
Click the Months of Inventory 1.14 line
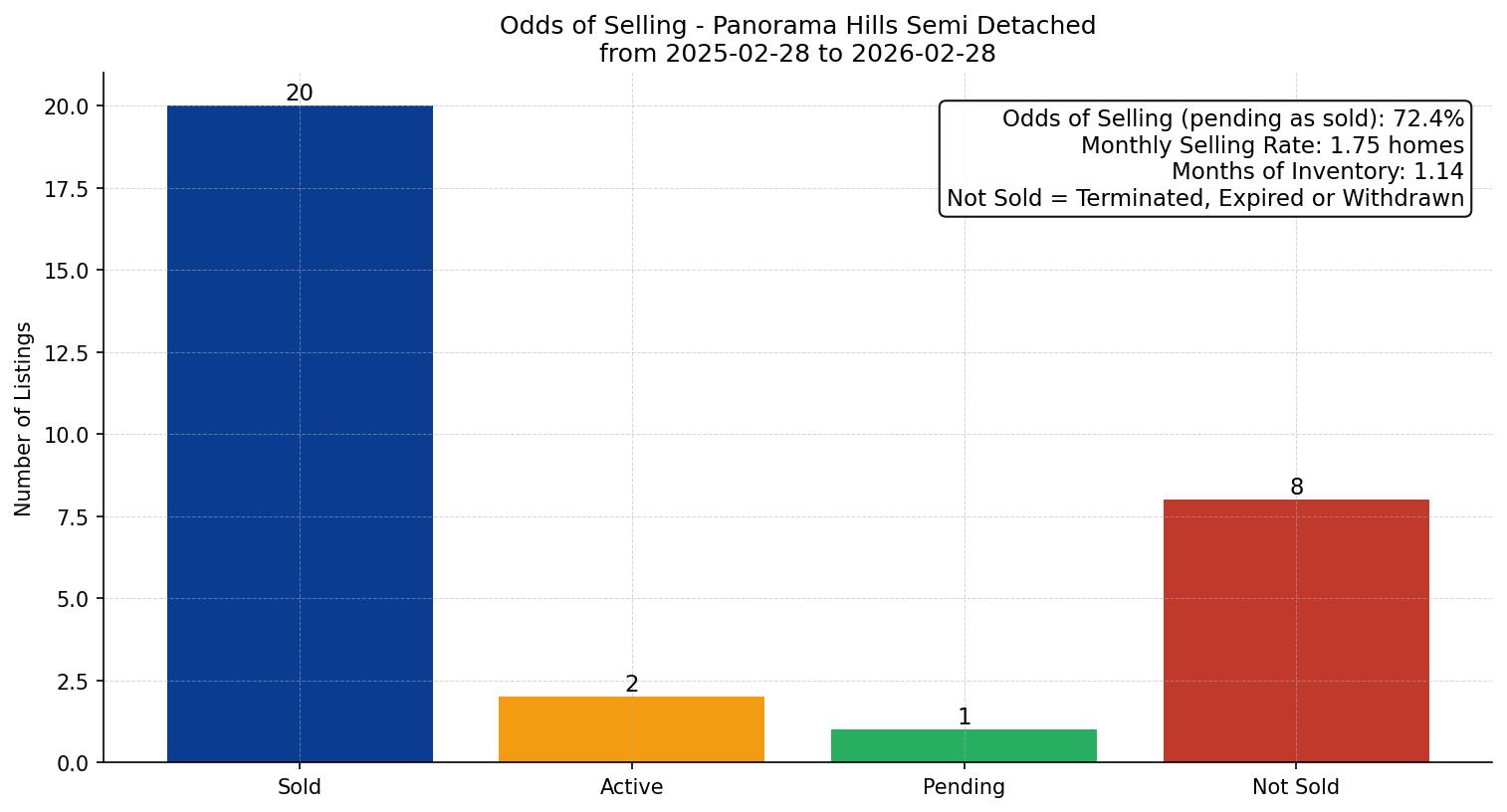pyautogui.click(x=1317, y=172)
